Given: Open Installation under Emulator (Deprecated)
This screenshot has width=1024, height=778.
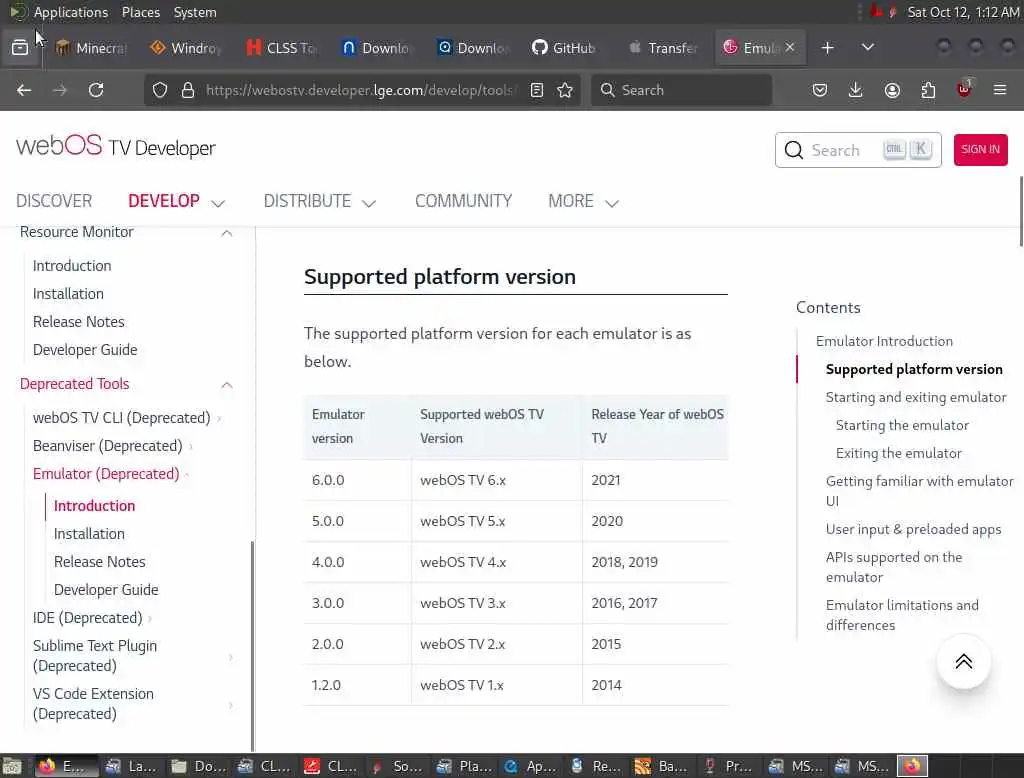Looking at the screenshot, I should coord(89,534).
